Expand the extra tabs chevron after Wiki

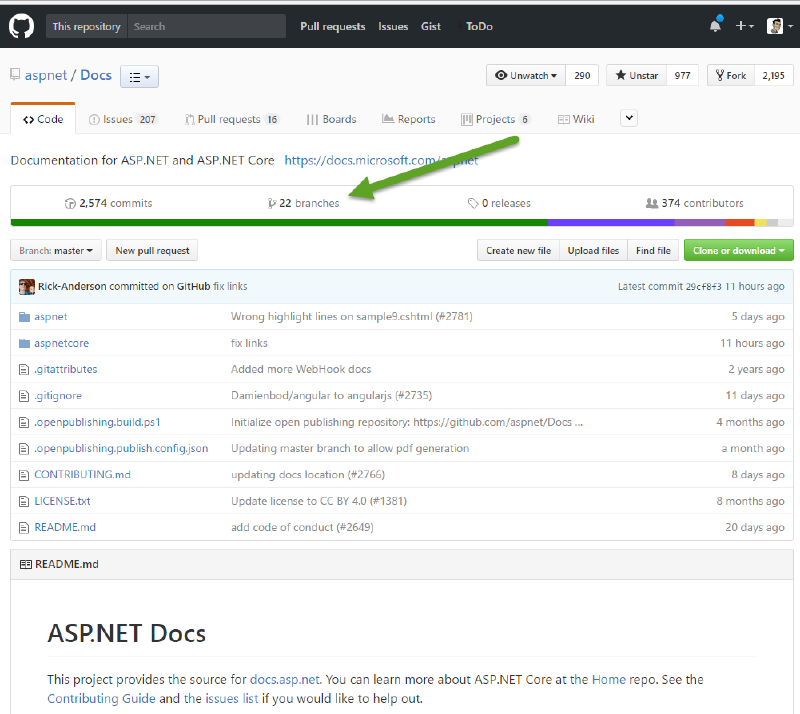coord(629,118)
